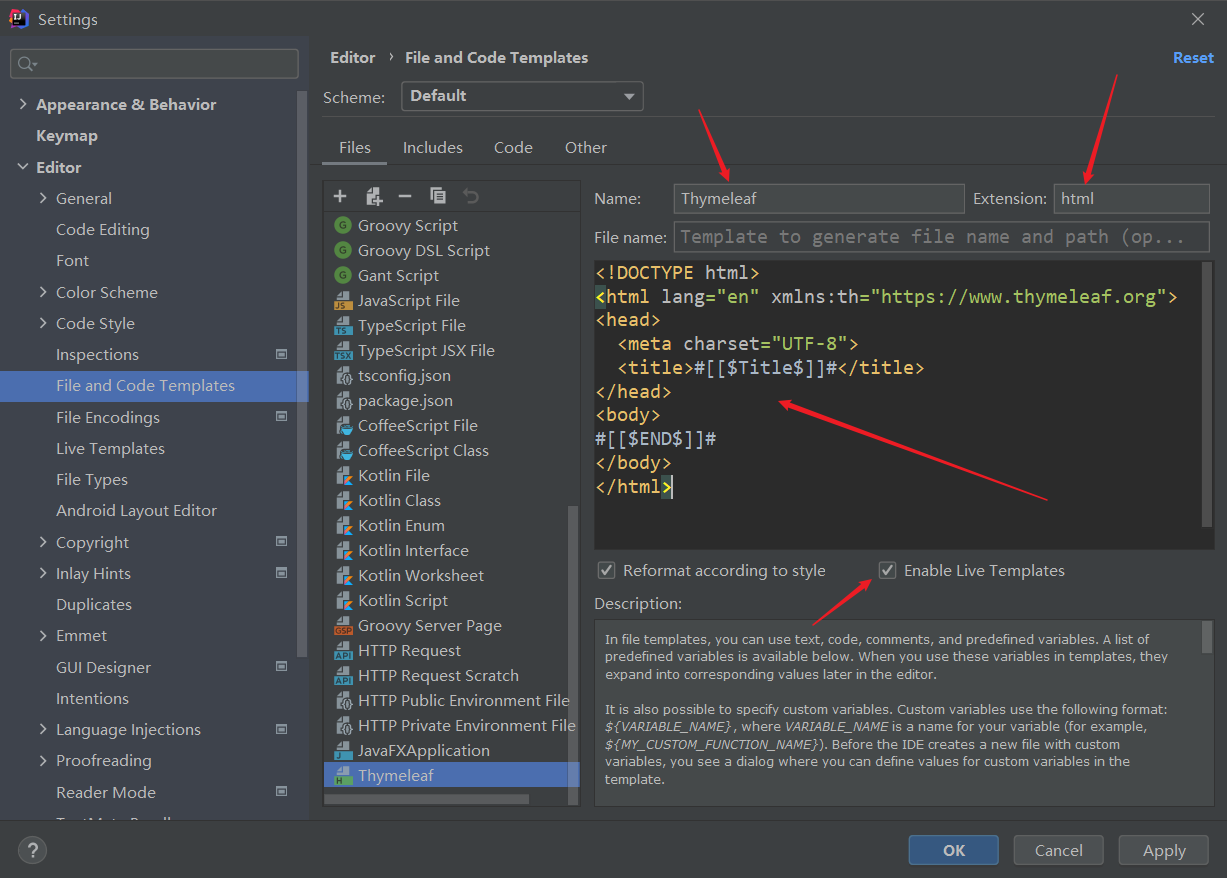
Task: Click the HTTP Request API icon
Action: click(343, 650)
